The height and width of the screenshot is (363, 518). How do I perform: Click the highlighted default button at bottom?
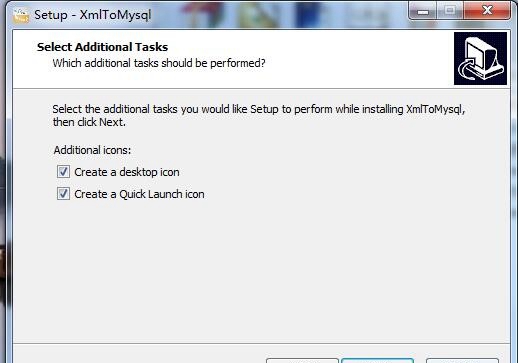tap(378, 361)
